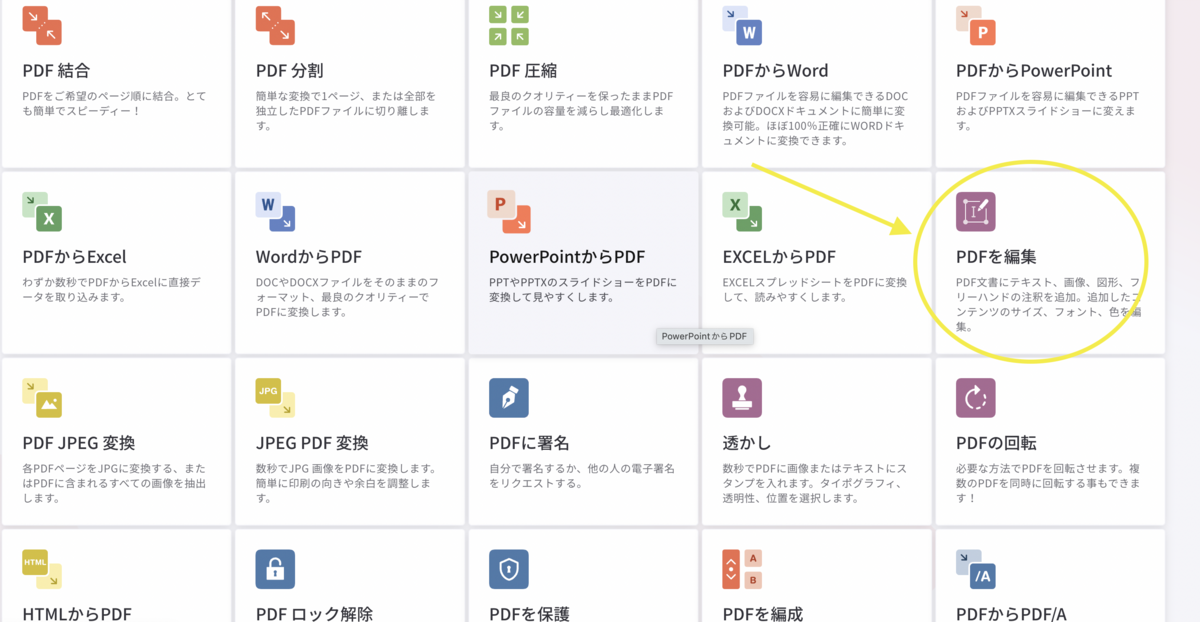
Task: Click the PDFからExcel icon
Action: (x=42, y=211)
